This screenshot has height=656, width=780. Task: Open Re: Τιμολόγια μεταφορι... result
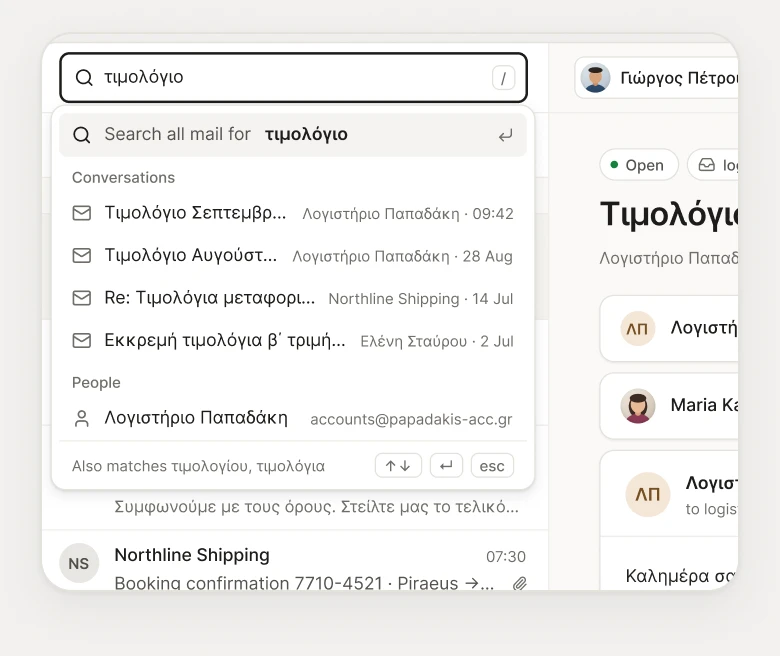point(292,298)
